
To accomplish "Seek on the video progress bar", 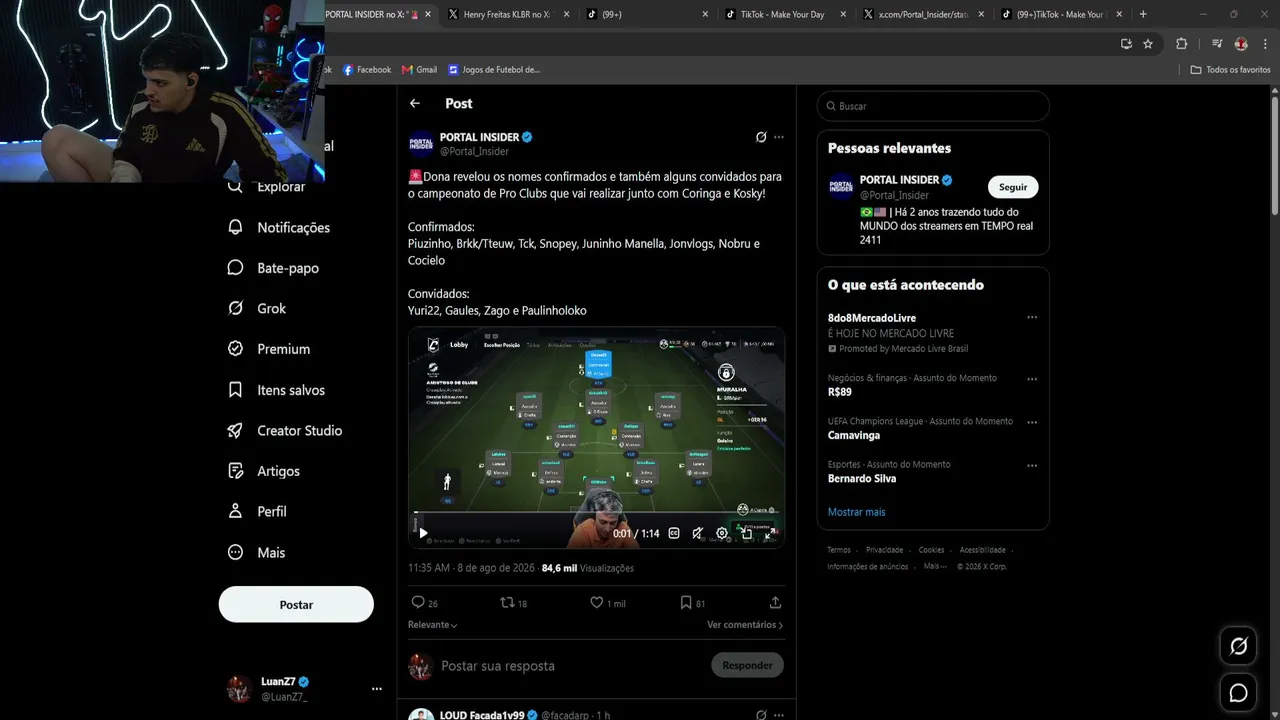I will coord(596,513).
